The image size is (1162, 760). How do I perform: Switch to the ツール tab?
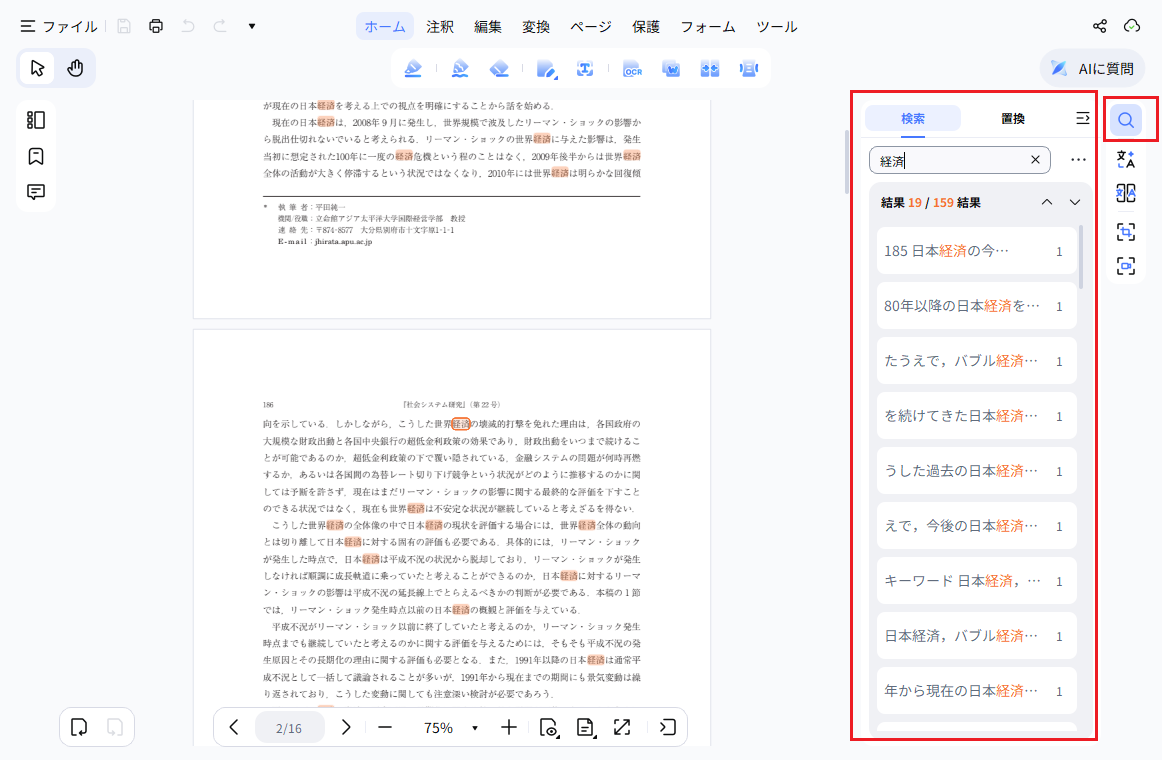click(x=777, y=27)
